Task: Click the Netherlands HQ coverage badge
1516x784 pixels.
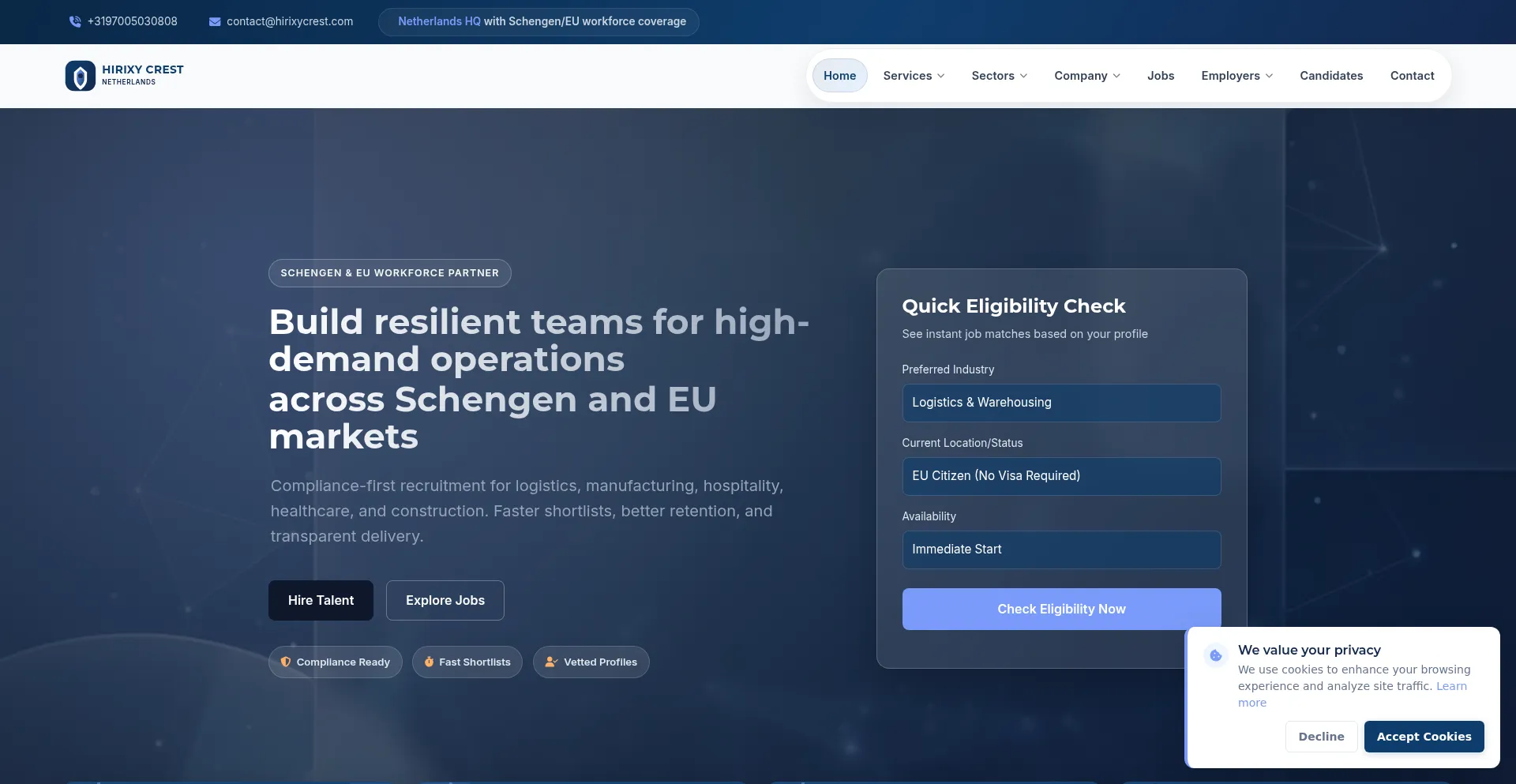Action: [538, 22]
